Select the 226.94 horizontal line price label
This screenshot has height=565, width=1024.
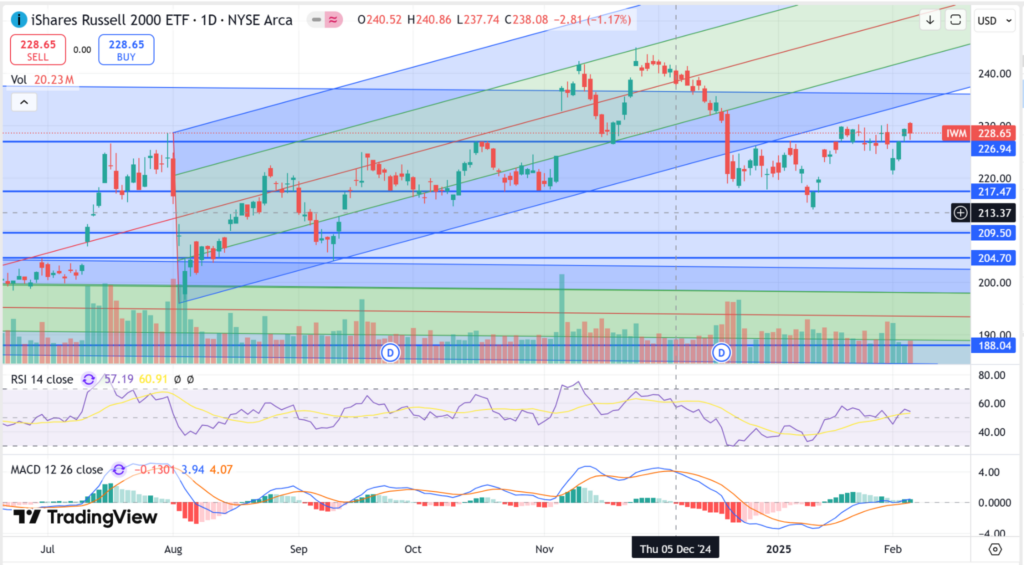[993, 149]
